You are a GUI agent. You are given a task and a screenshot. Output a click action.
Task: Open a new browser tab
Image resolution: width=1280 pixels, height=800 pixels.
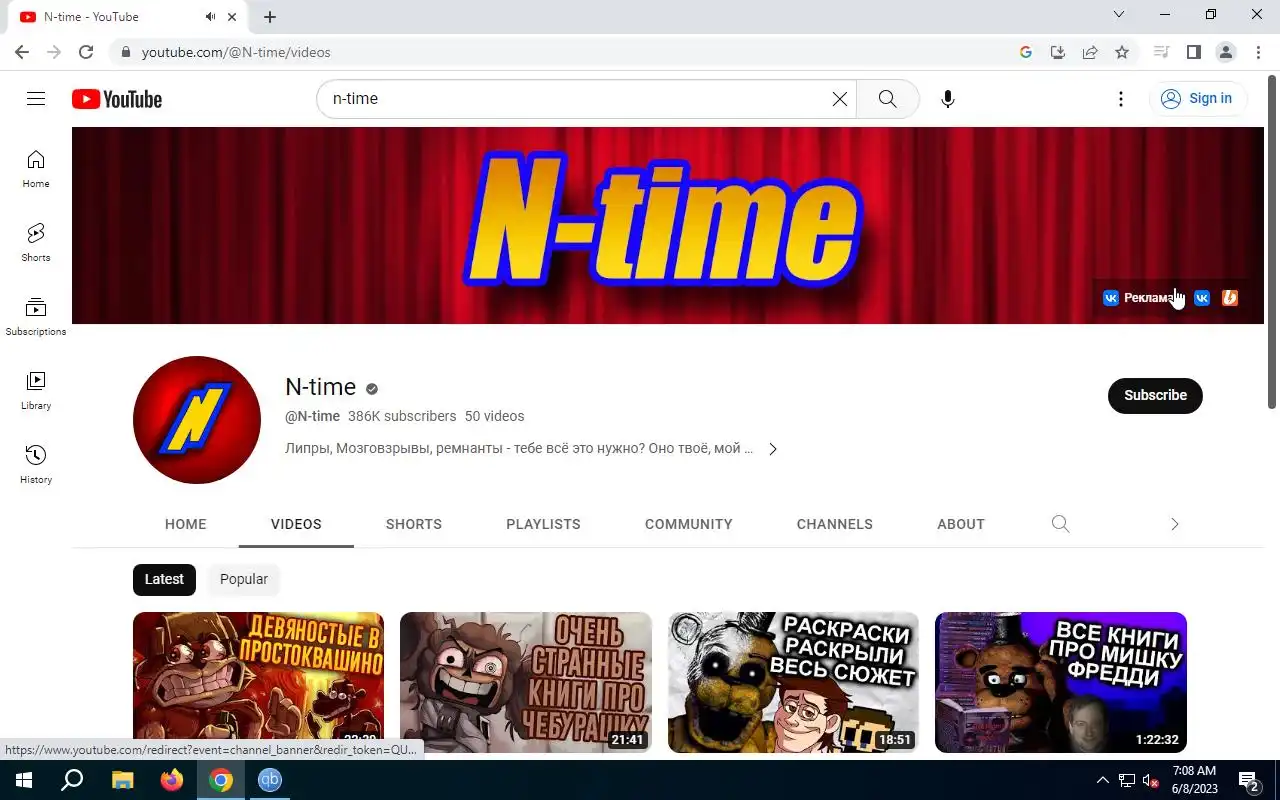coord(270,17)
